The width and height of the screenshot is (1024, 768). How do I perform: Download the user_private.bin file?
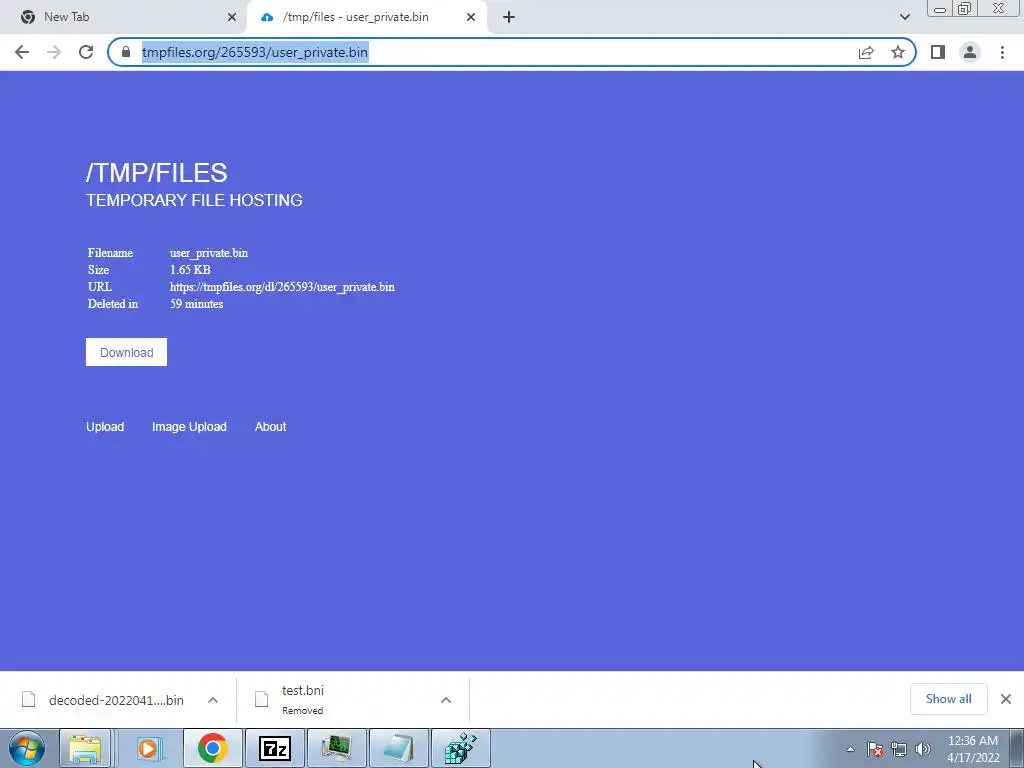[x=126, y=352]
